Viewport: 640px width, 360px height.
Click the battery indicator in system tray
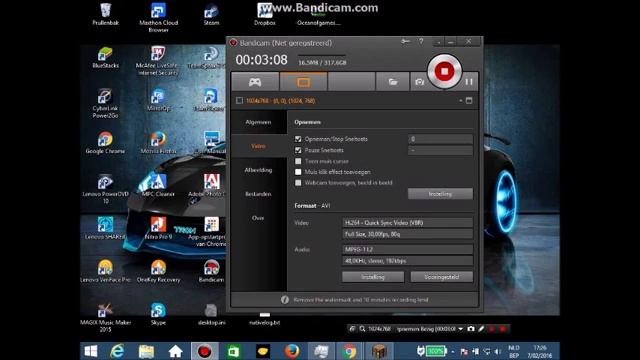click(x=435, y=351)
